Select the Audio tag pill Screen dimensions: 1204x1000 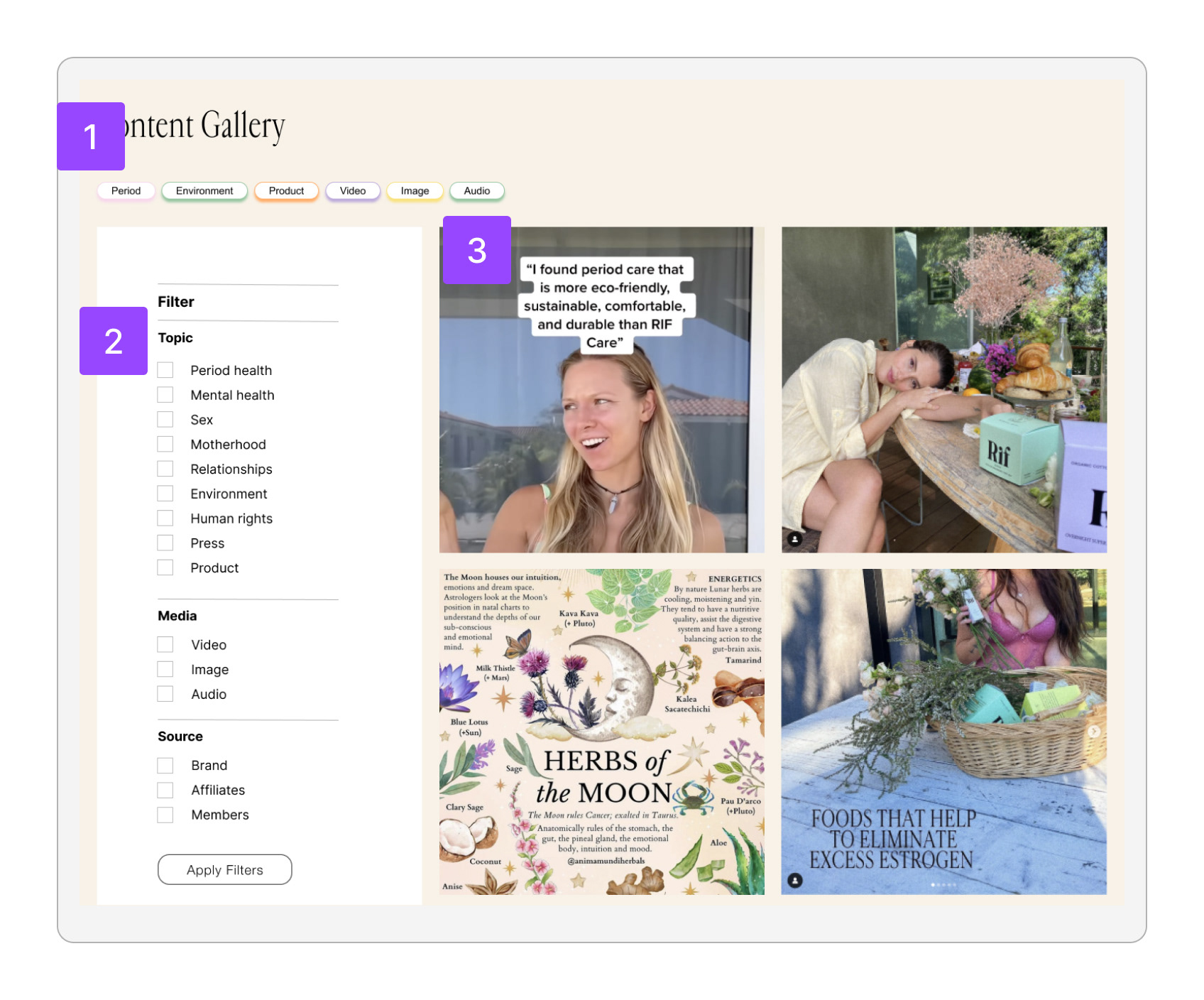[x=477, y=191]
